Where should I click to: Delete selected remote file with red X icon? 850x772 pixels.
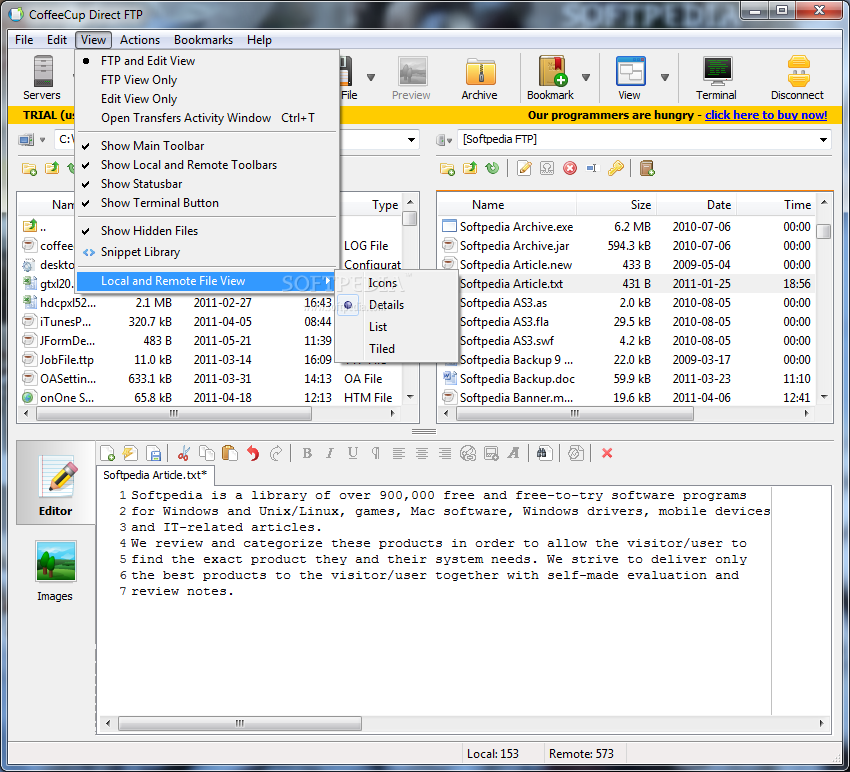click(570, 169)
